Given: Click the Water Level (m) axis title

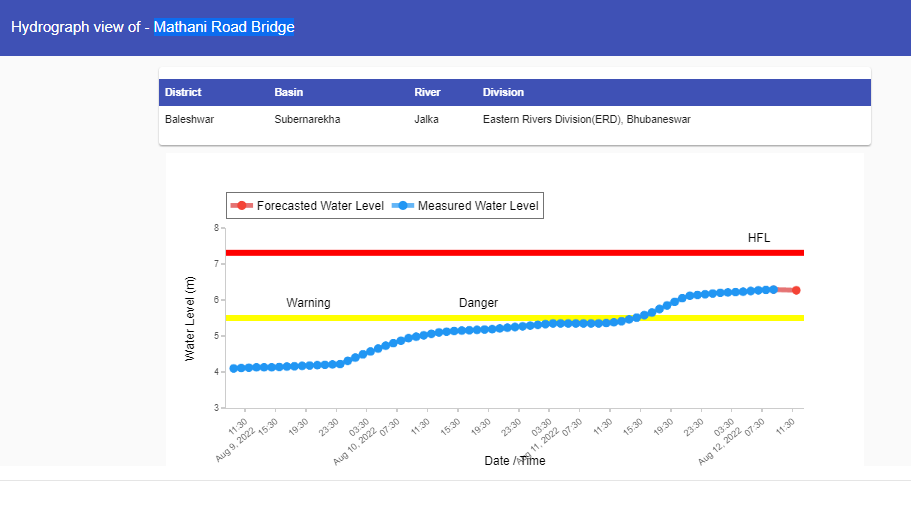Looking at the screenshot, I should [189, 319].
